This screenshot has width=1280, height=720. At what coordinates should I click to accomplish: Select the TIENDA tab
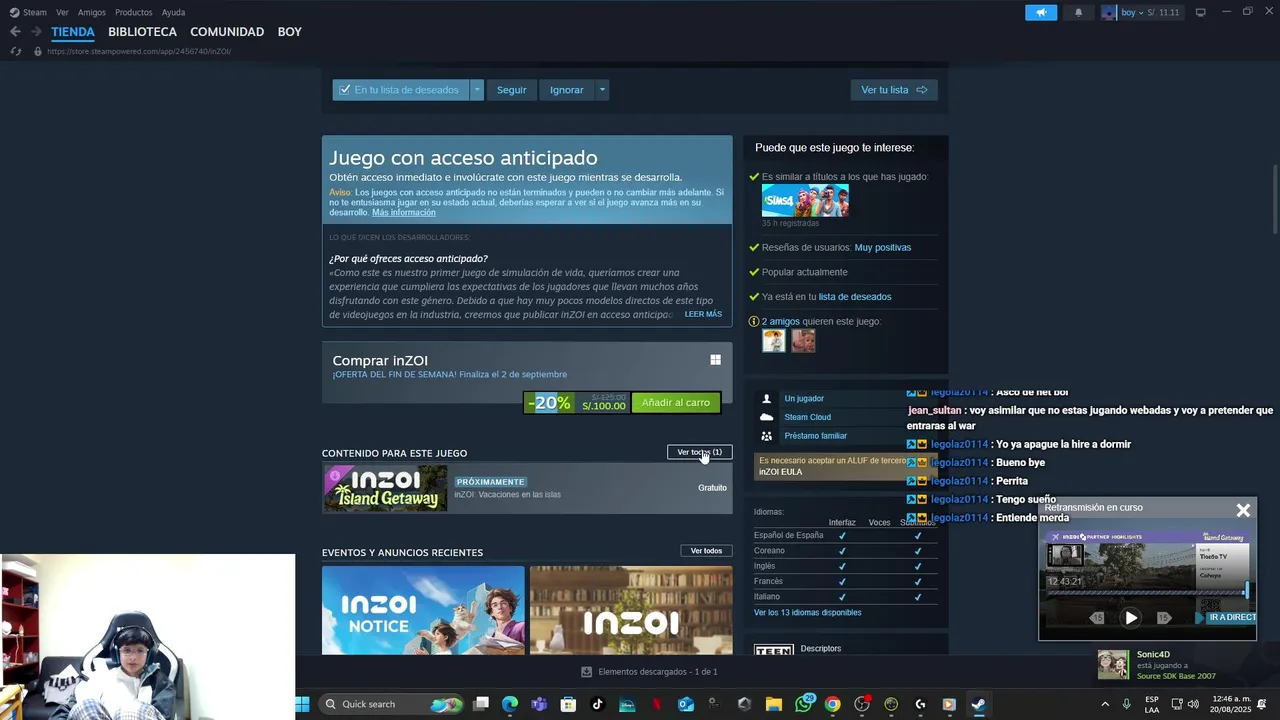click(x=73, y=32)
